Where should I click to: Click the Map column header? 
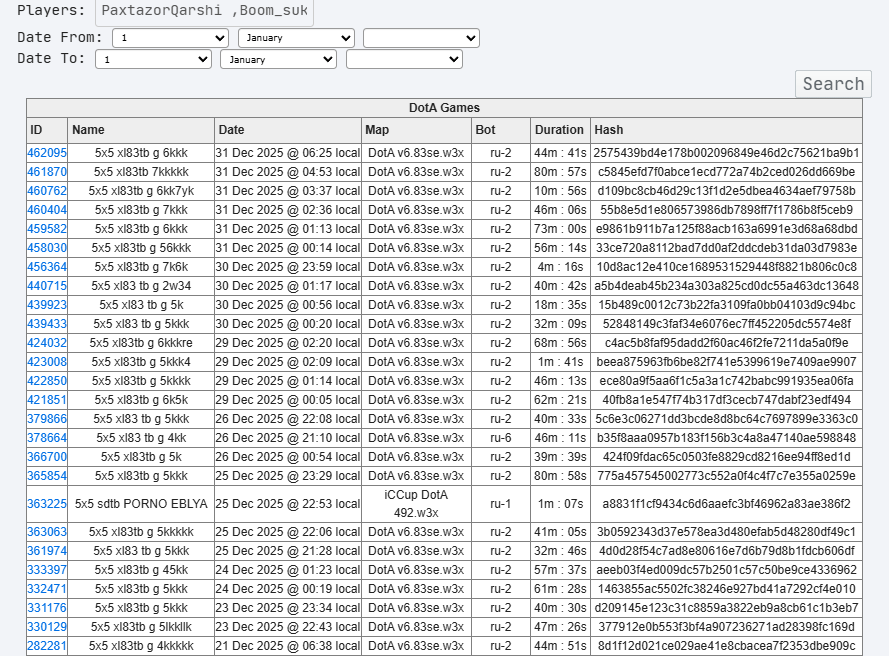click(x=416, y=130)
